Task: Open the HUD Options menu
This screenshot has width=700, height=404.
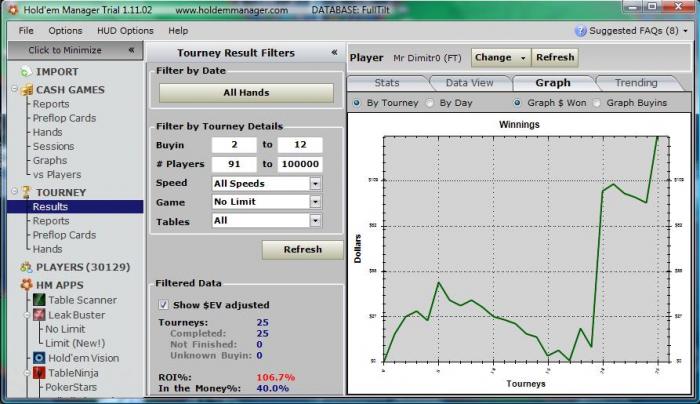Action: [123, 31]
